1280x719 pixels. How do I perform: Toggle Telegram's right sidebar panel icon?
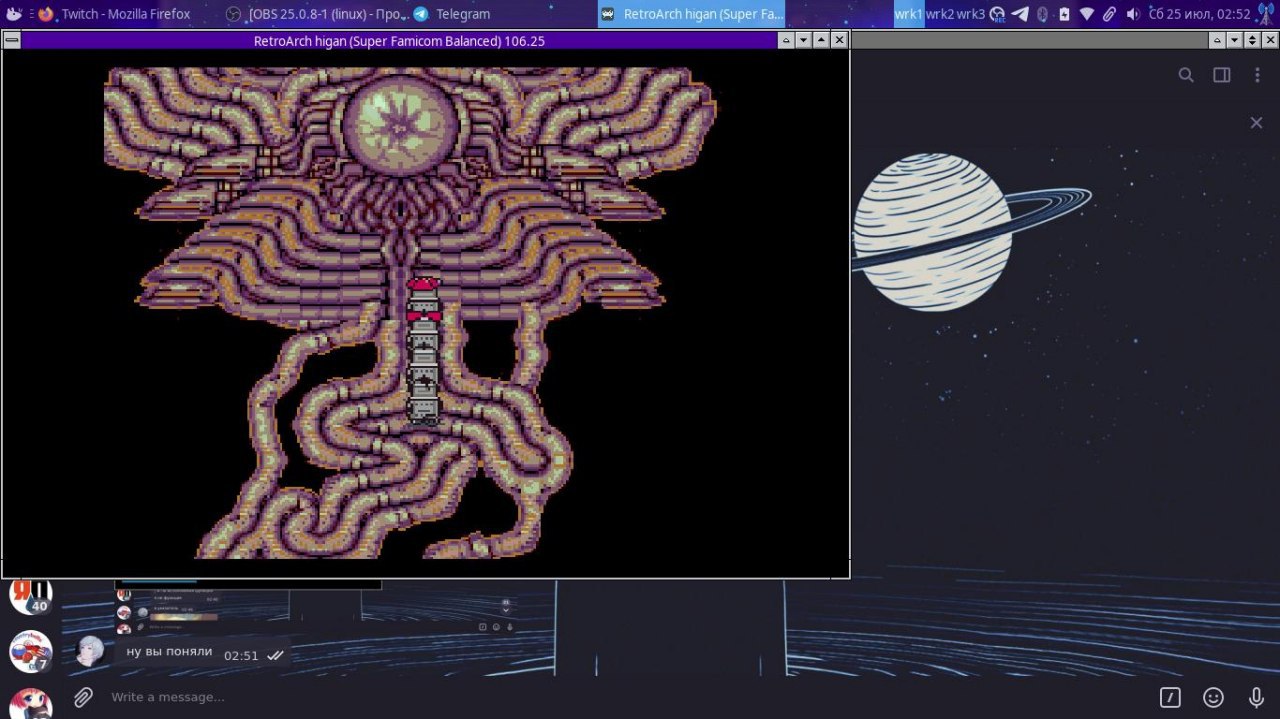click(x=1221, y=75)
